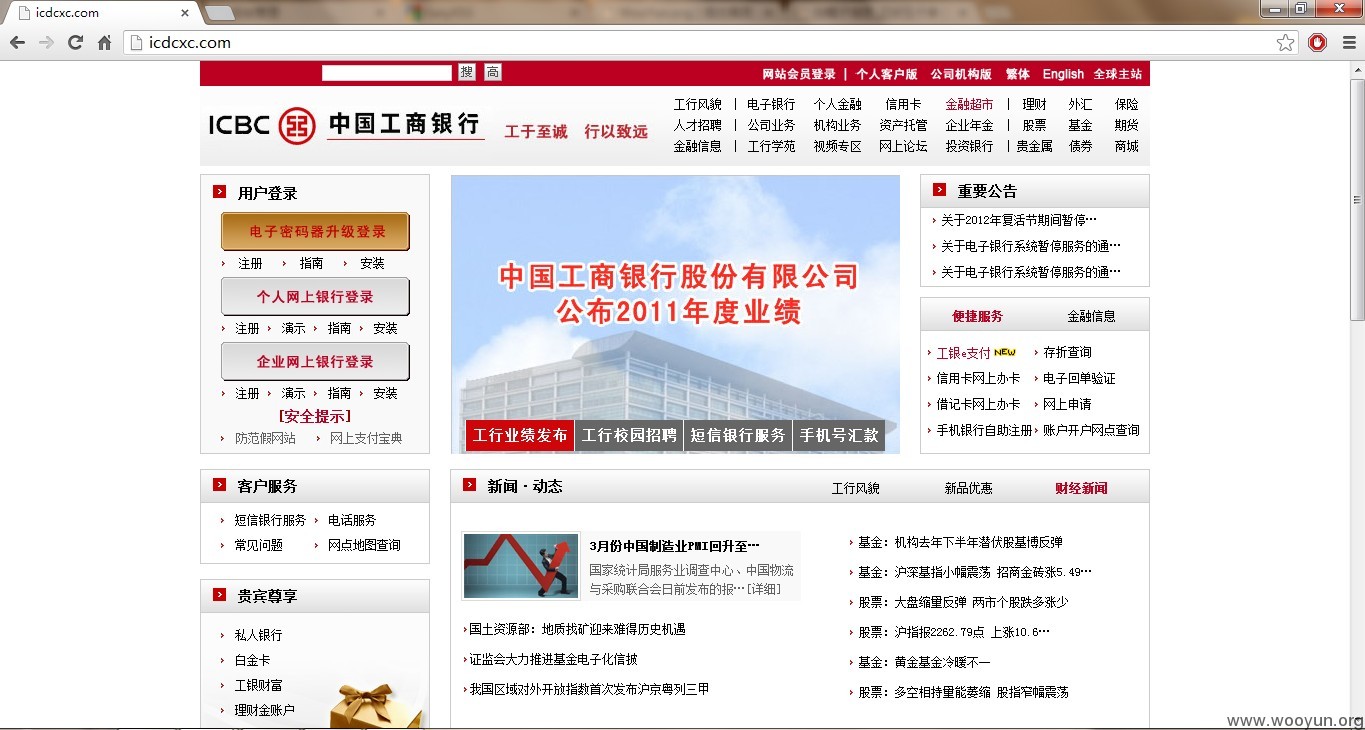
Task: Bookmark this page with the star icon
Action: click(x=1286, y=43)
